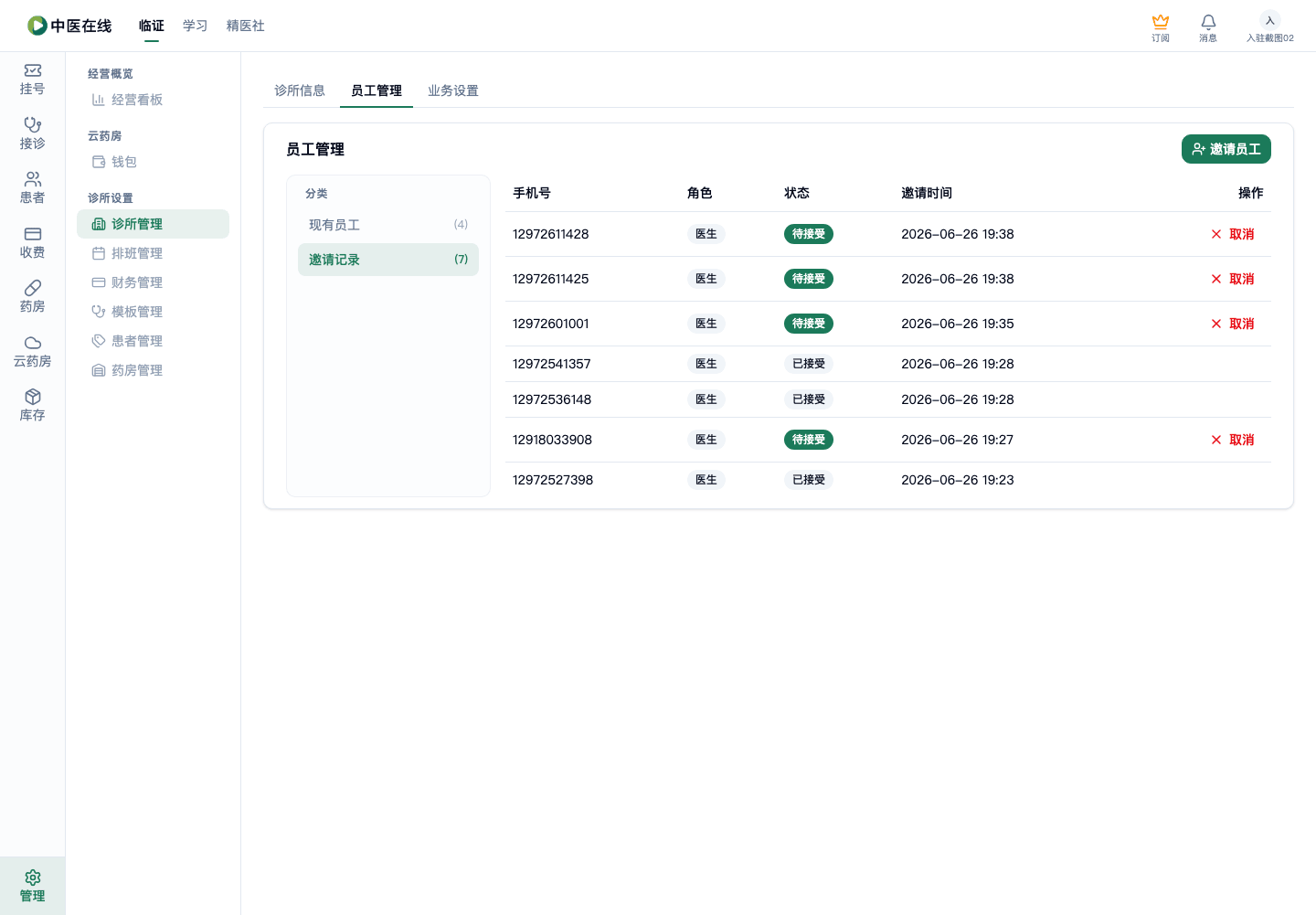The image size is (1316, 915).
Task: Click 已接受 status of 12972541357
Action: tap(809, 364)
